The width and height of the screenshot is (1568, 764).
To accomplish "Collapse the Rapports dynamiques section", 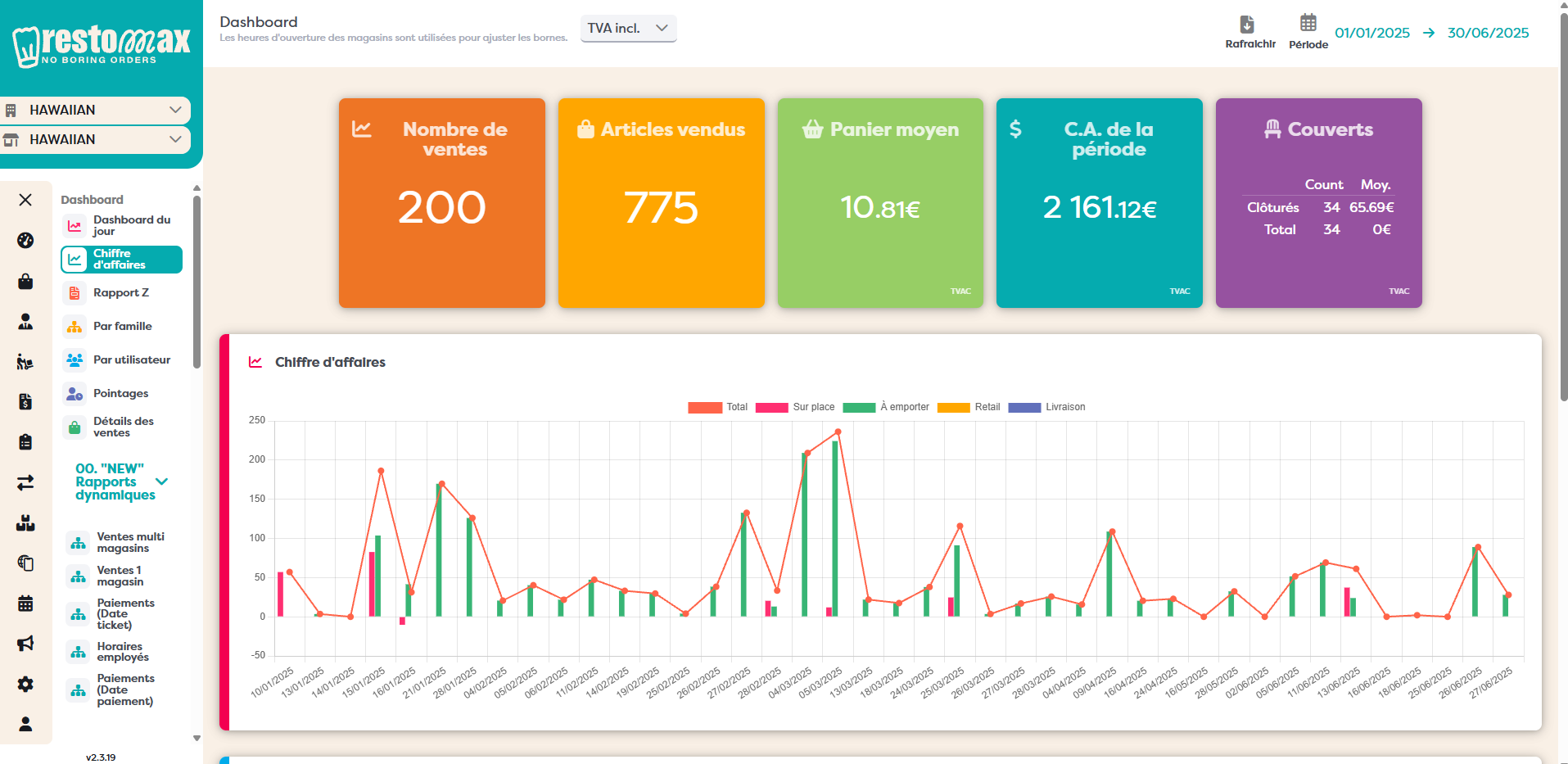I will click(161, 481).
